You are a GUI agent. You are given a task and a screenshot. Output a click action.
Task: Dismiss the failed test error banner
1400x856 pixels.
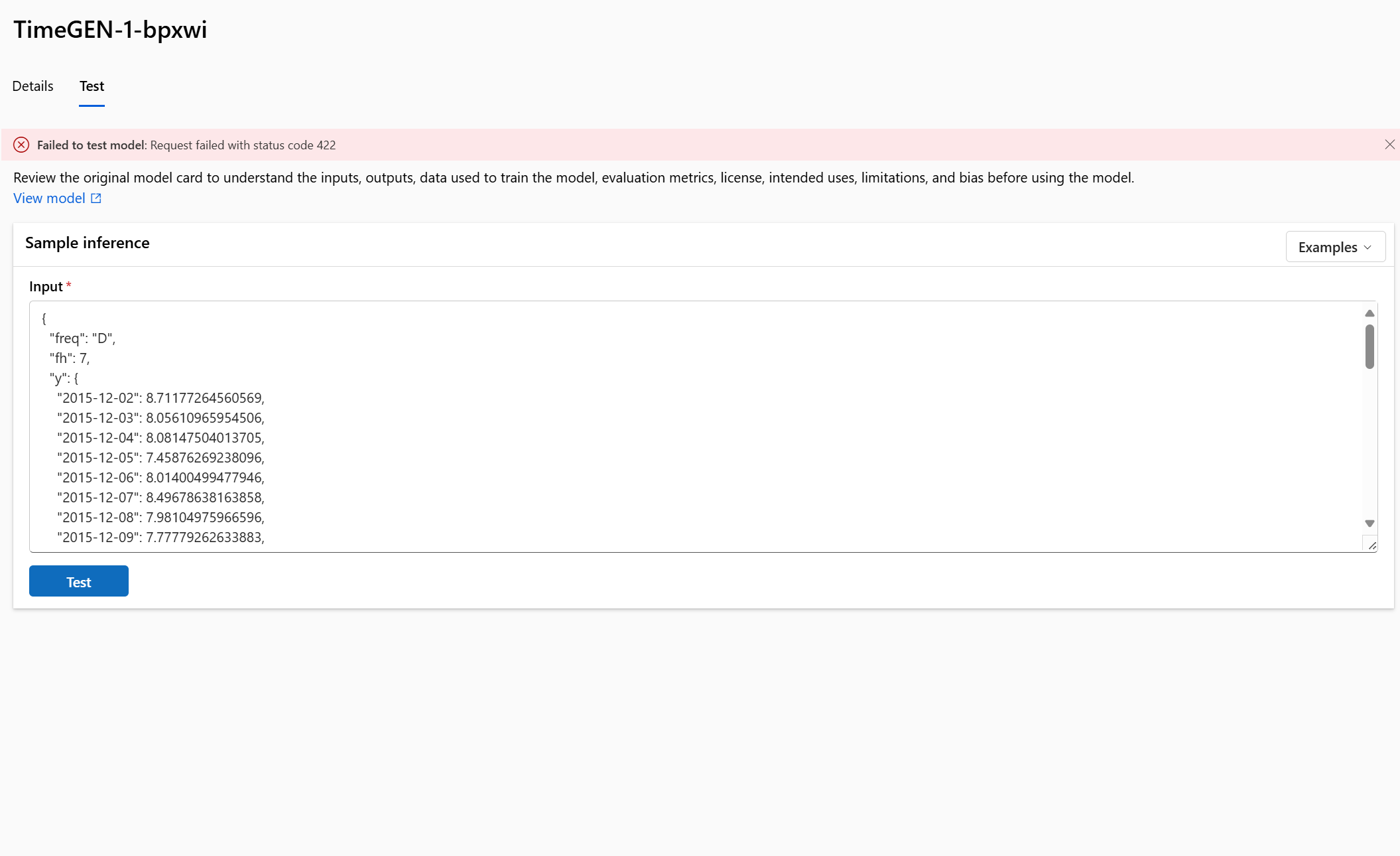1389,145
